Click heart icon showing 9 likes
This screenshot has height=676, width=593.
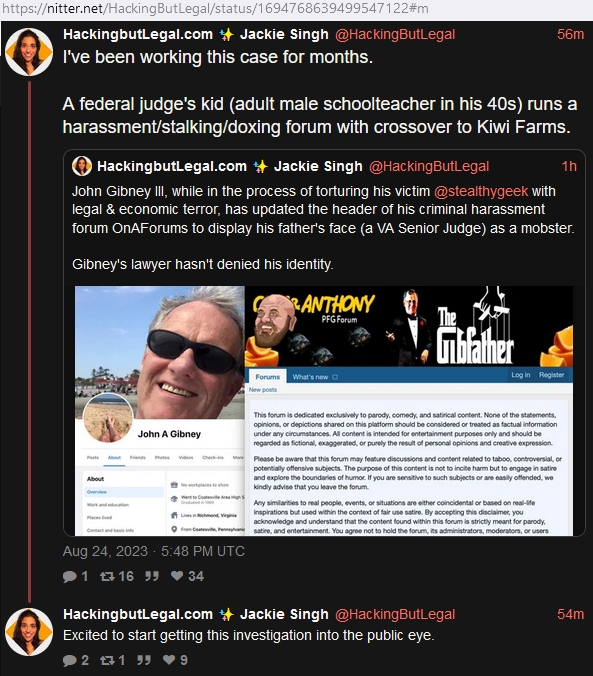coord(169,660)
